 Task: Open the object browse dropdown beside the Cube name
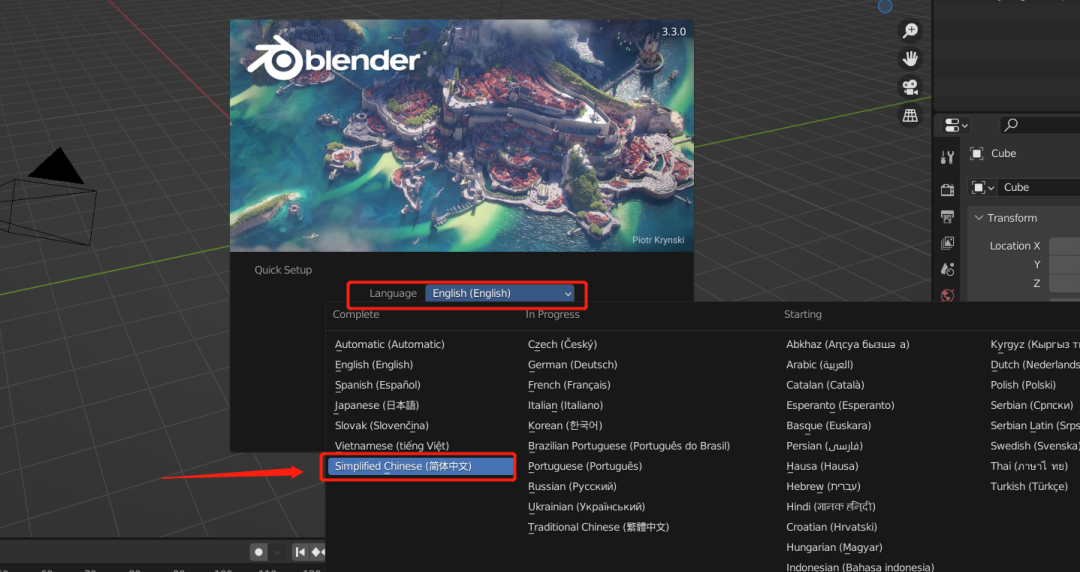(x=983, y=187)
